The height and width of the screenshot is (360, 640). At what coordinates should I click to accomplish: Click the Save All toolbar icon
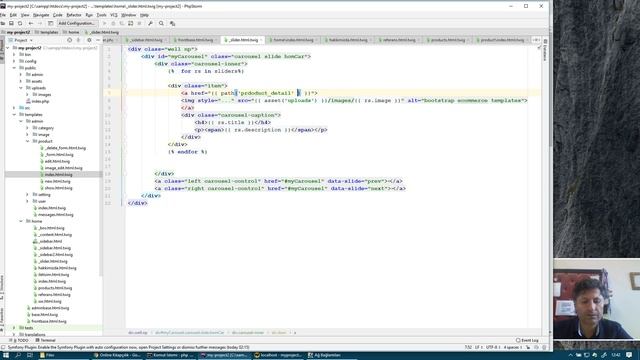point(11,24)
